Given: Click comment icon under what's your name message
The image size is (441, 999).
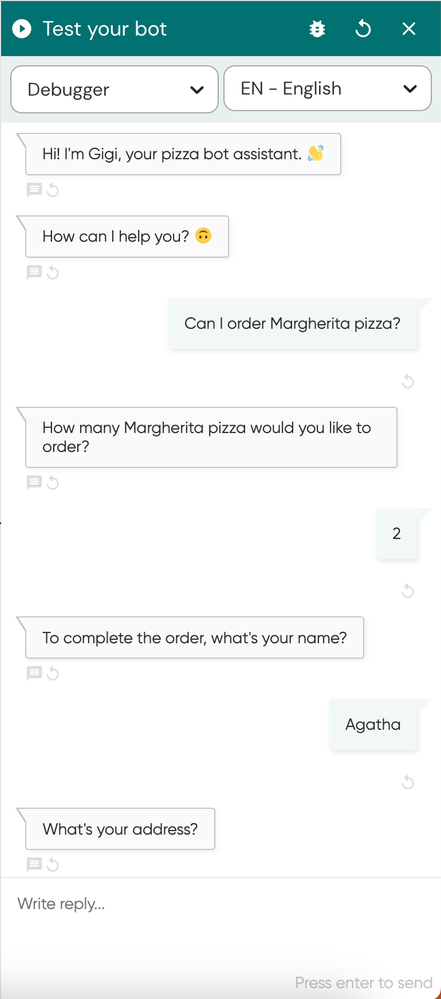Looking at the screenshot, I should click(x=34, y=673).
